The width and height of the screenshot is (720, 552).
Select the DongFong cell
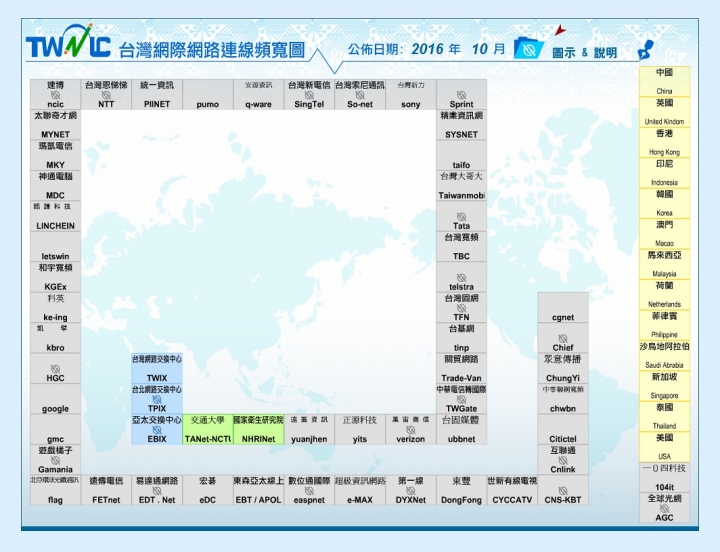point(461,490)
